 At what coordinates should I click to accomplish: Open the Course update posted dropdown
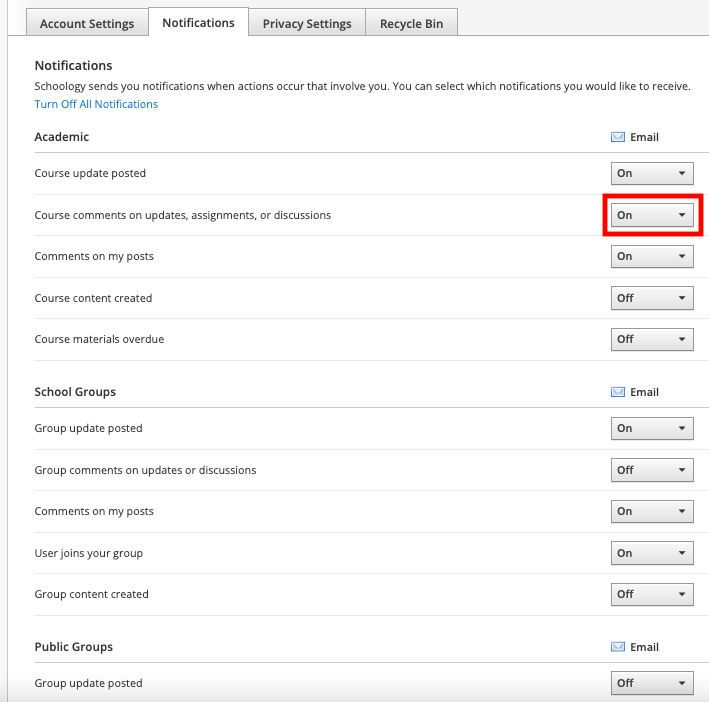[x=652, y=174]
